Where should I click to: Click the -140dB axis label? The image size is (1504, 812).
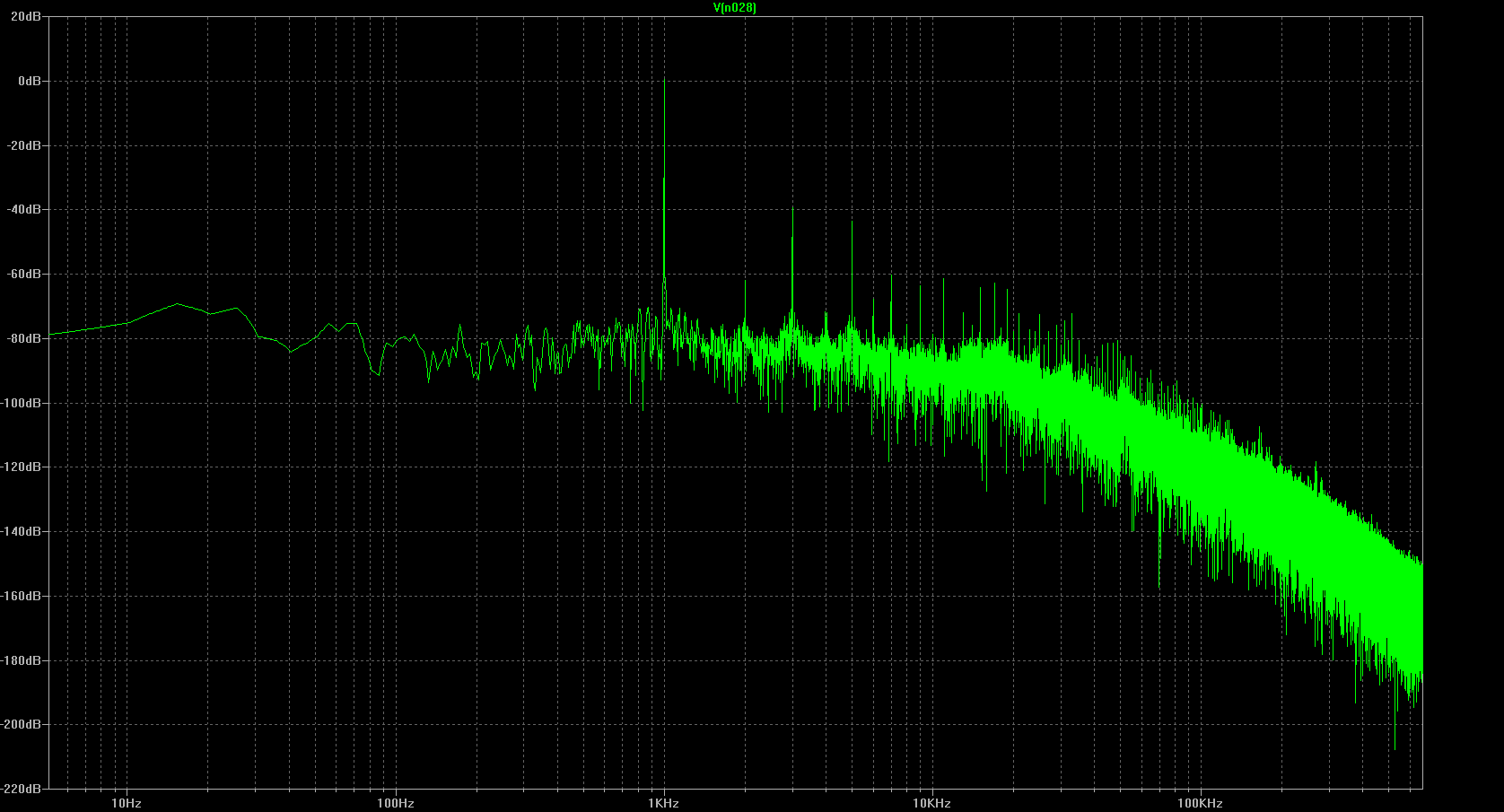(x=22, y=531)
